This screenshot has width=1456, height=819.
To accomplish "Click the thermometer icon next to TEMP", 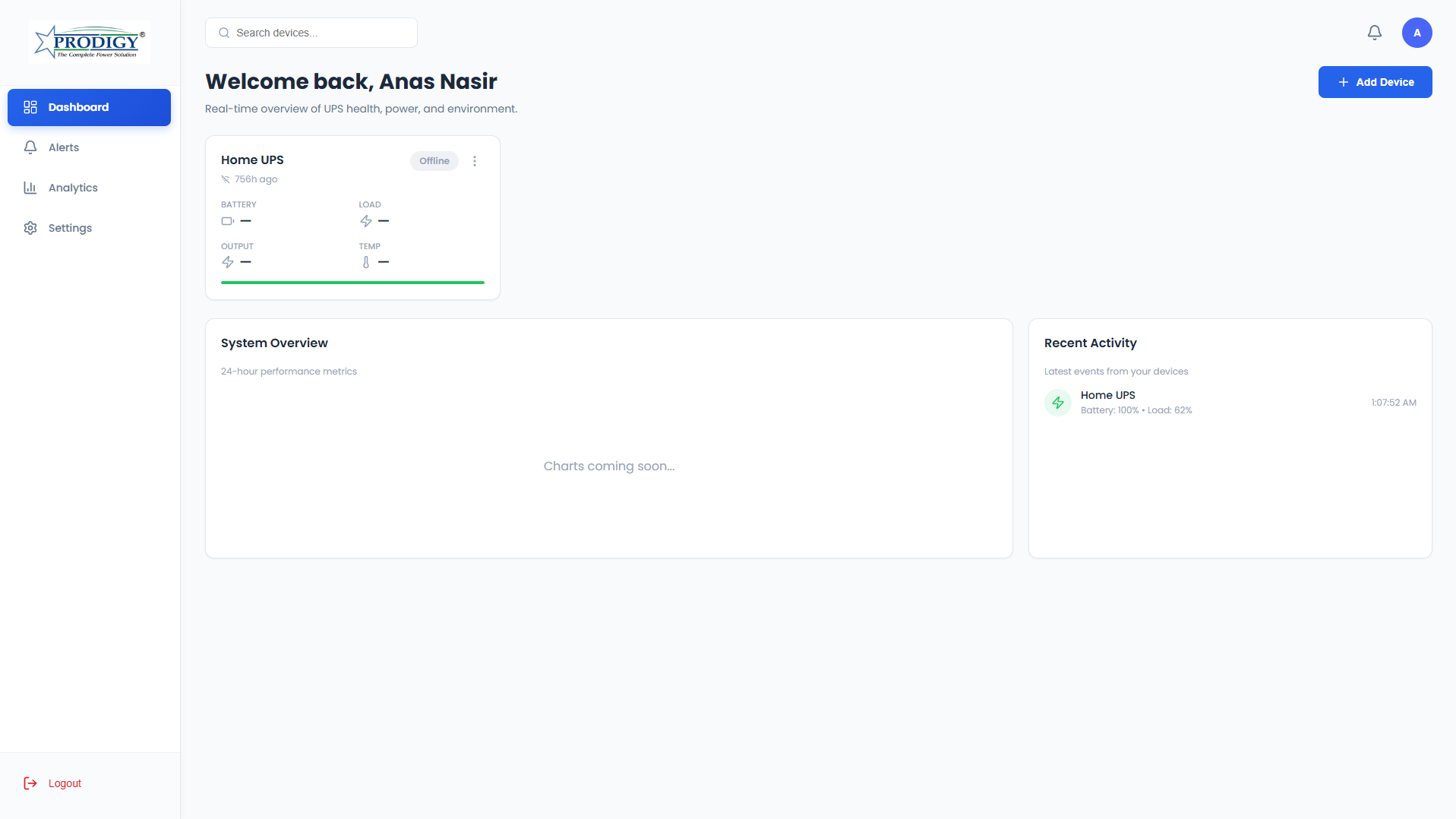I will [x=366, y=262].
